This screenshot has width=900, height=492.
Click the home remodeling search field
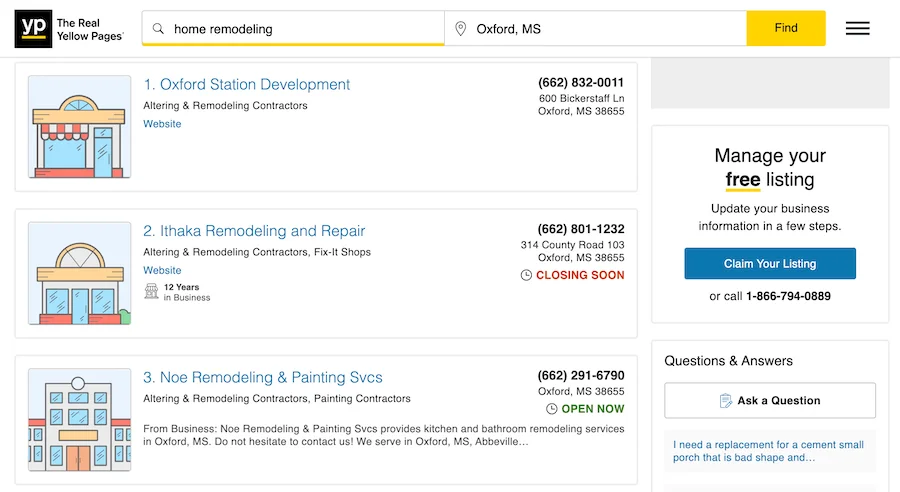[x=293, y=29]
